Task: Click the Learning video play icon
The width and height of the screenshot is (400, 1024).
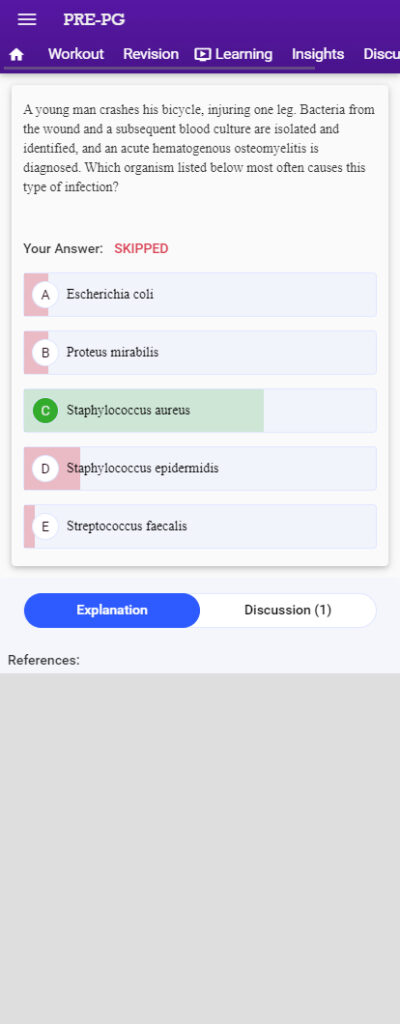Action: click(203, 55)
